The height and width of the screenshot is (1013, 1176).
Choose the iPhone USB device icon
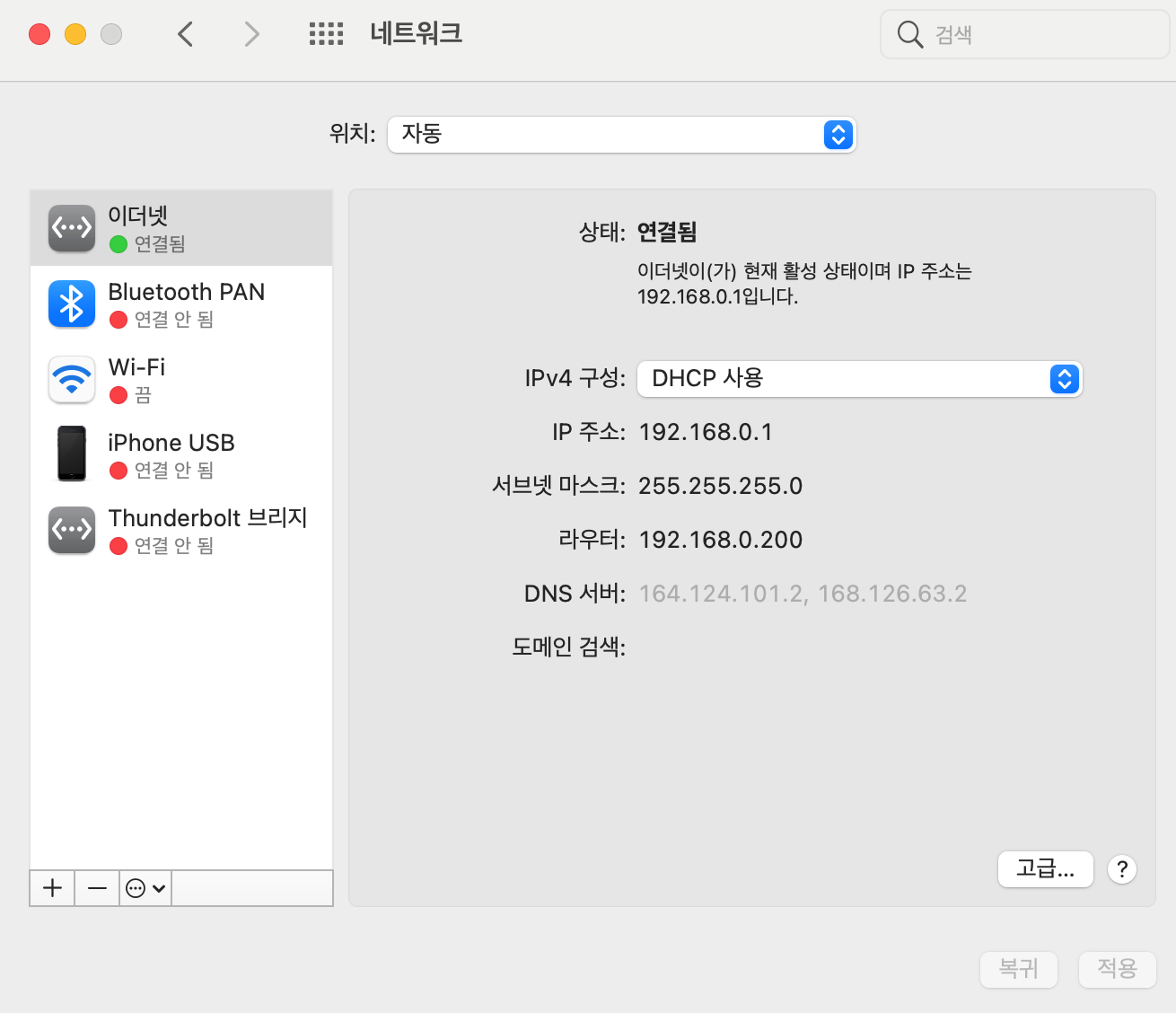(x=72, y=454)
